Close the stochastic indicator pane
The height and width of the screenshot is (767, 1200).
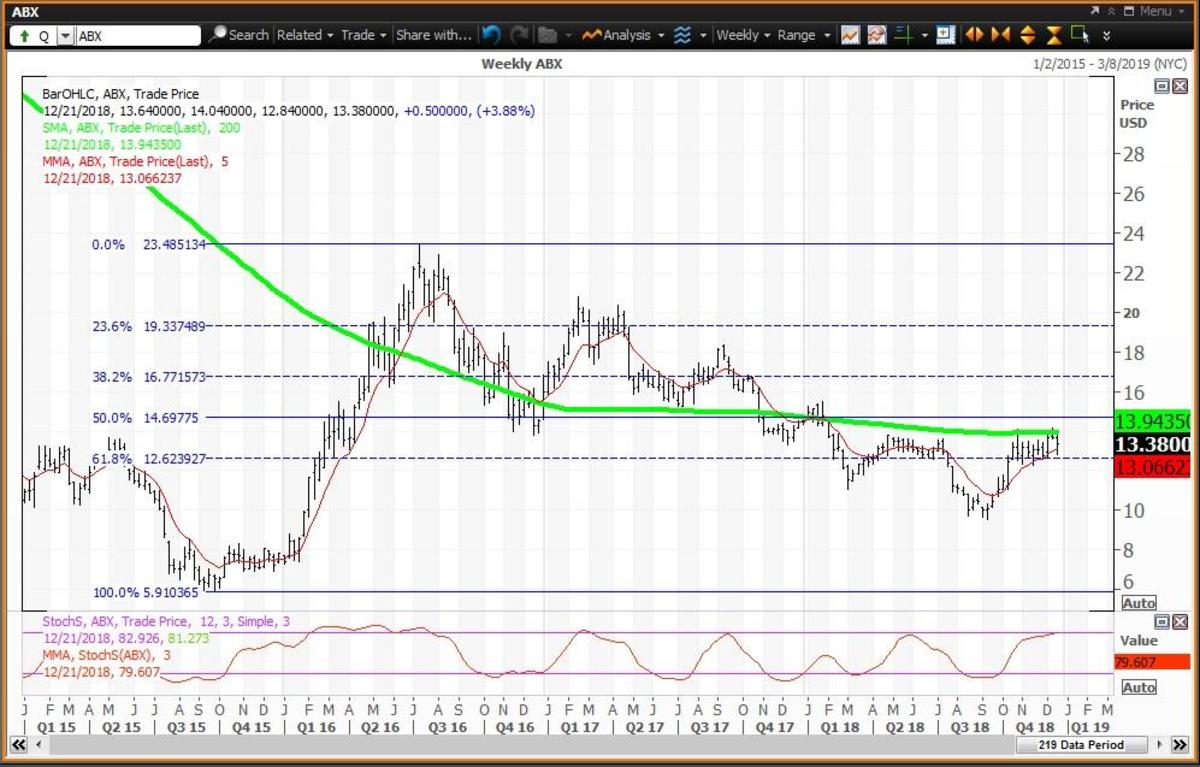click(x=1180, y=622)
